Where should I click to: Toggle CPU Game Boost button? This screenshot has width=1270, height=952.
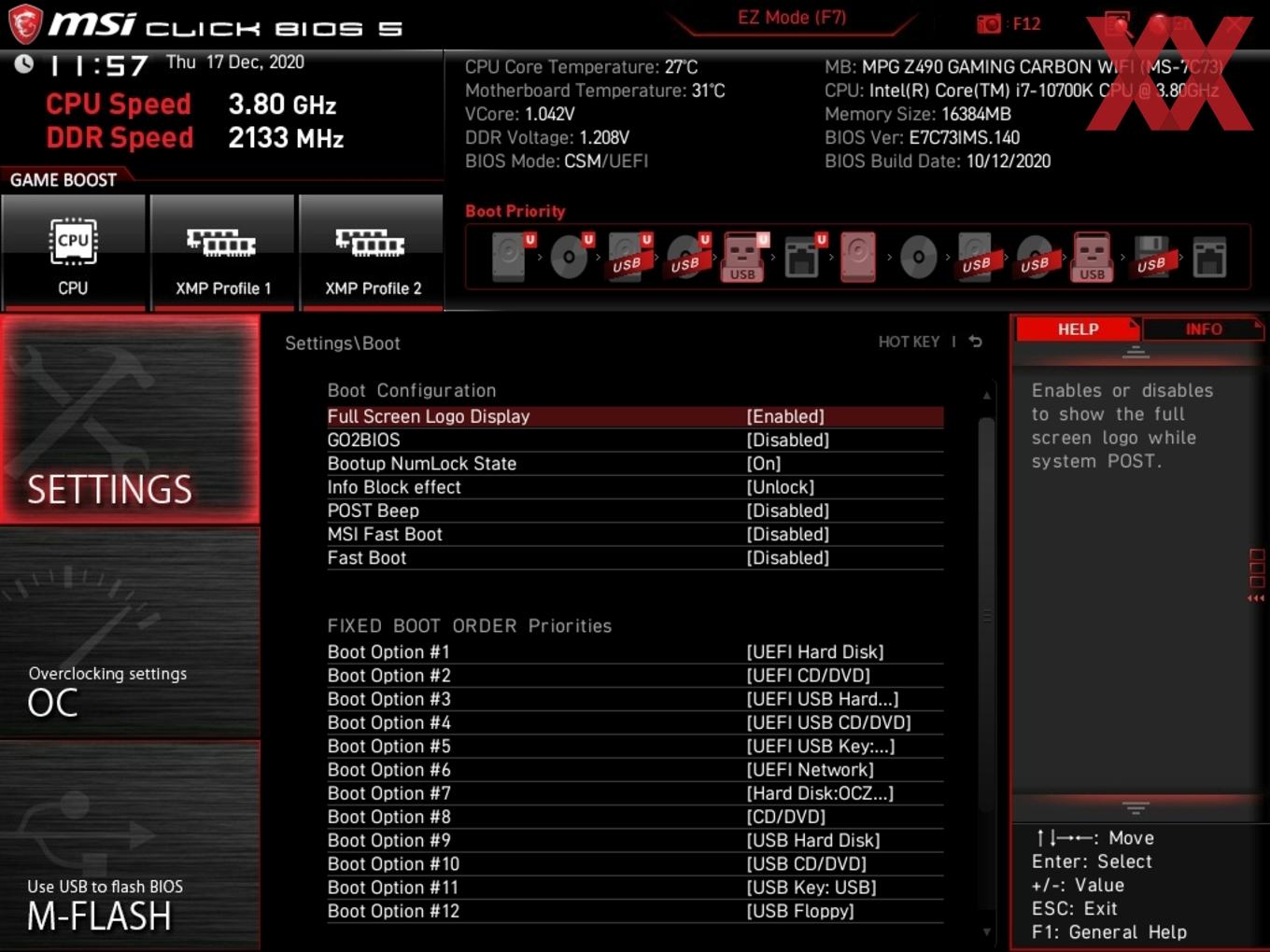pyautogui.click(x=73, y=252)
